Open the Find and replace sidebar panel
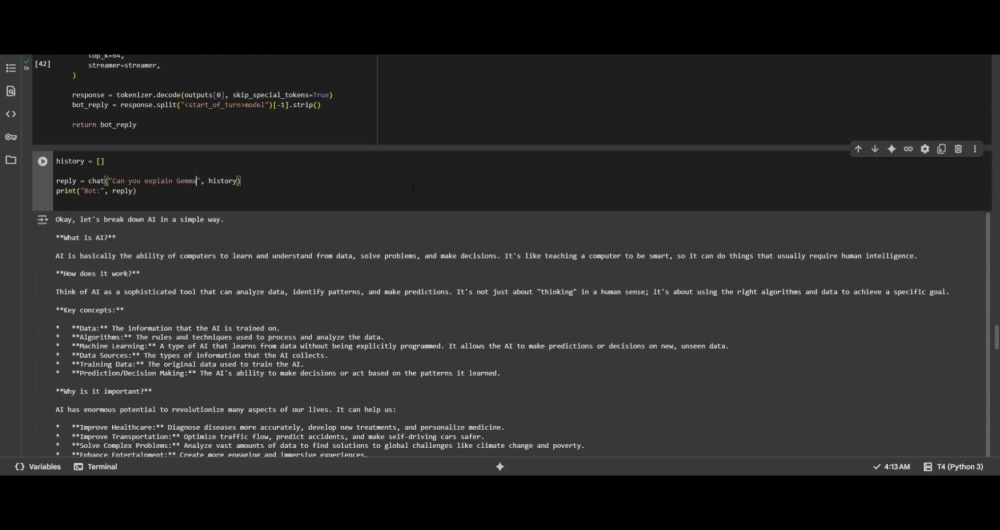The height and width of the screenshot is (530, 1000). coord(11,91)
